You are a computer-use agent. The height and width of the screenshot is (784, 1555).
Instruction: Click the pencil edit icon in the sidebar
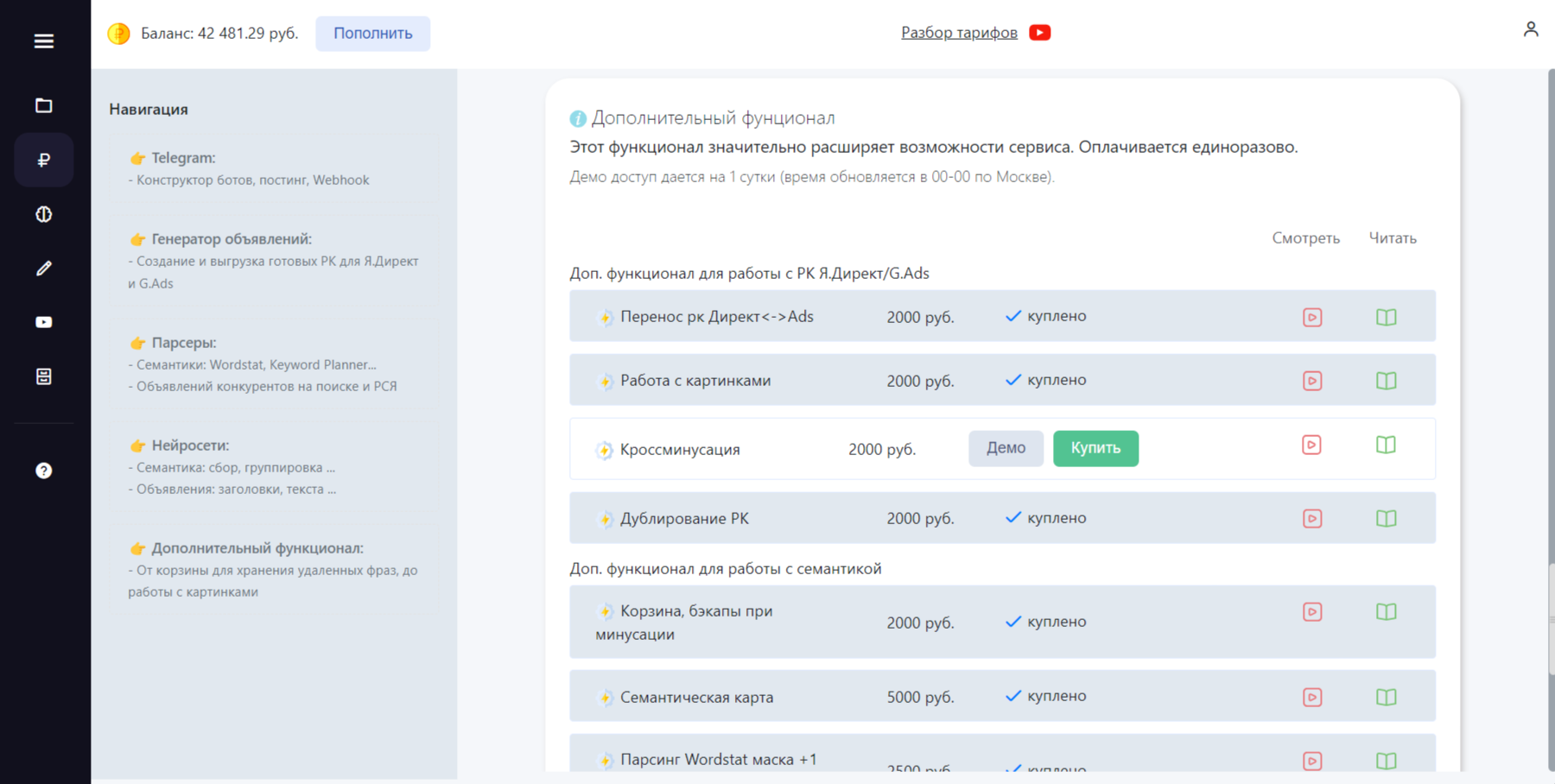(44, 269)
